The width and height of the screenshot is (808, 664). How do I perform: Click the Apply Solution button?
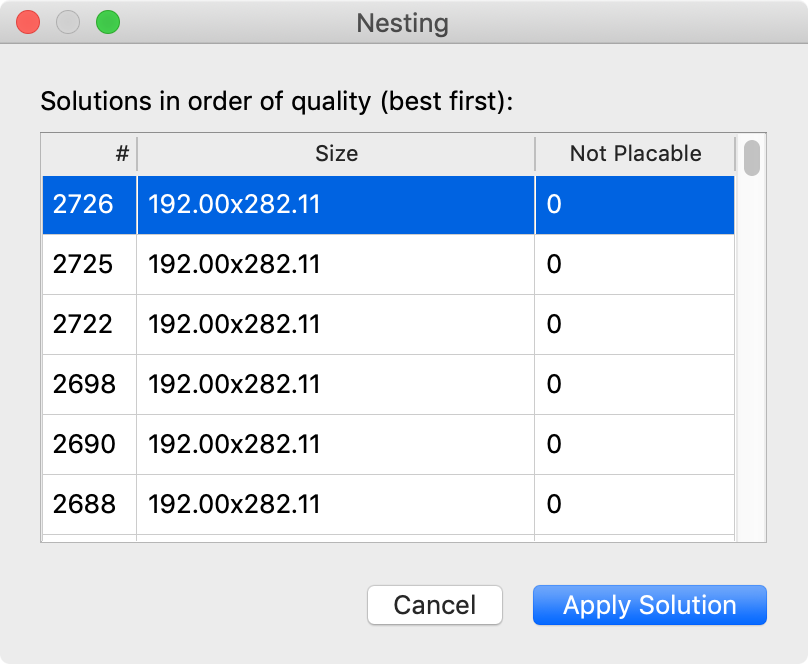tap(649, 605)
